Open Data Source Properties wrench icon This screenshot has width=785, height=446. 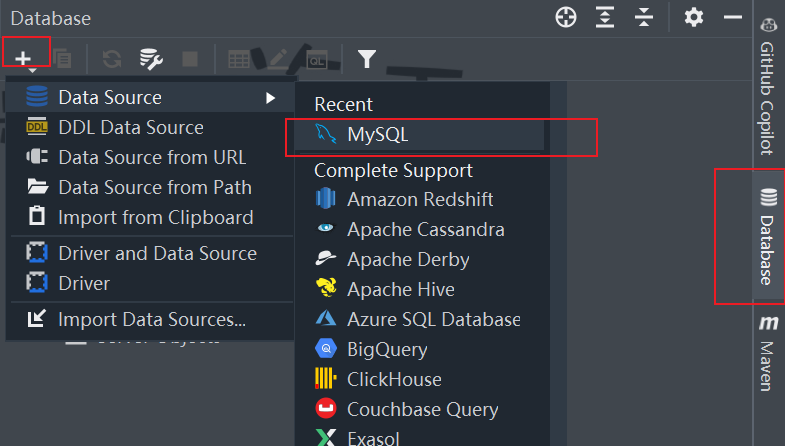coord(151,59)
